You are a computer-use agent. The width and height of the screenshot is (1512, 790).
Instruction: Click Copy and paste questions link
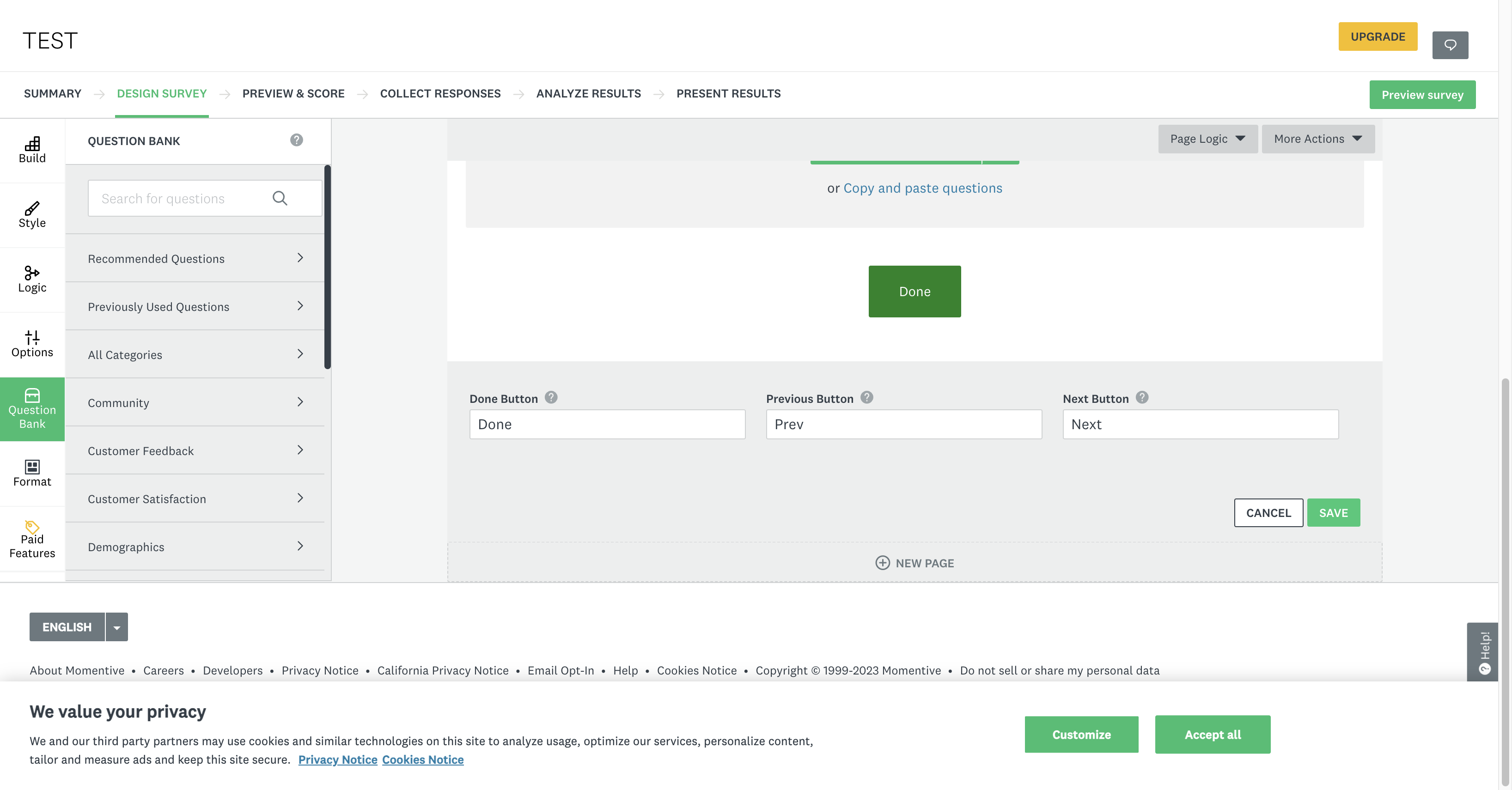pyautogui.click(x=923, y=188)
